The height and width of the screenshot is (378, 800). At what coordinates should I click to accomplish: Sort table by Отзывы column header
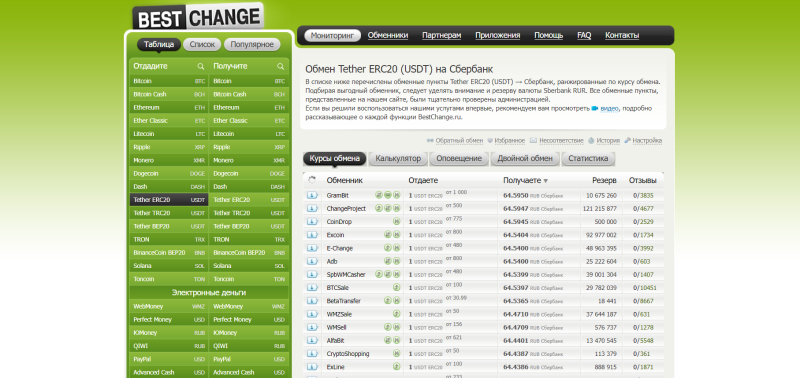[x=642, y=180]
